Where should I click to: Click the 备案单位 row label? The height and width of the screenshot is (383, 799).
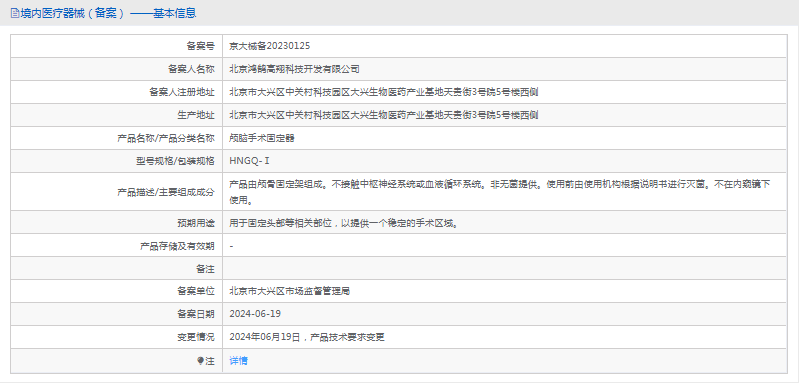click(196, 291)
